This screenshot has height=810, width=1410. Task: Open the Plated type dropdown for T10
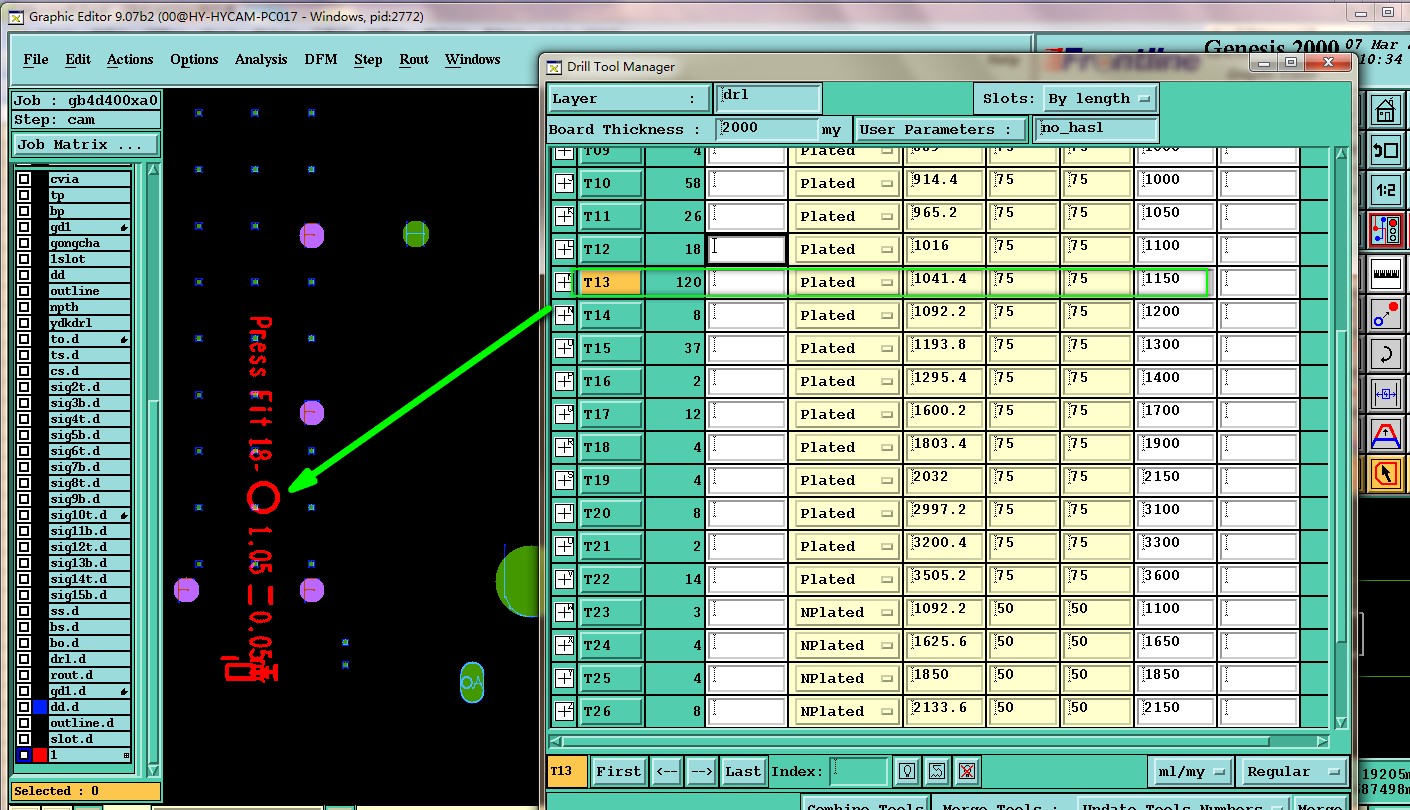pos(846,183)
